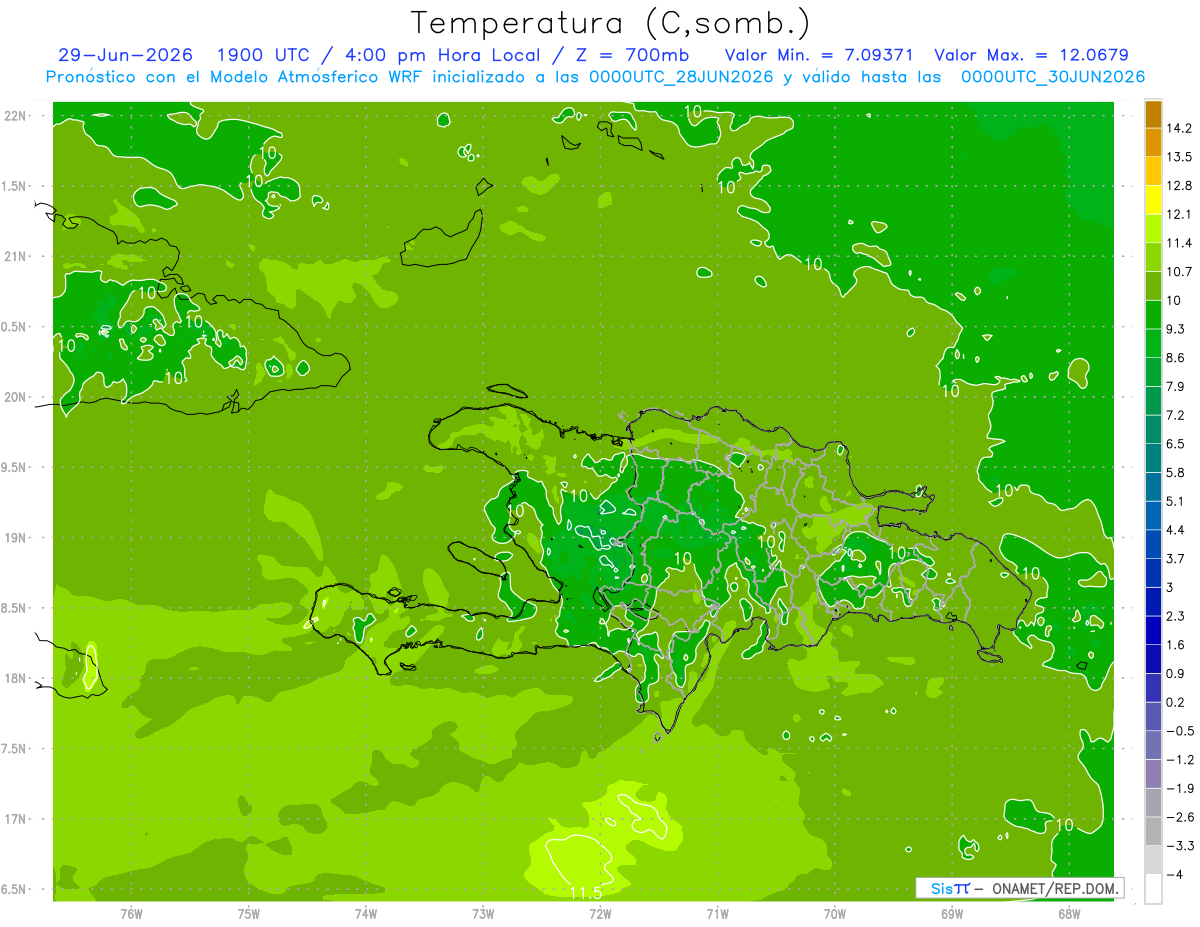Click the '10.7' color scale label
This screenshot has height=927, width=1200.
click(x=1179, y=272)
